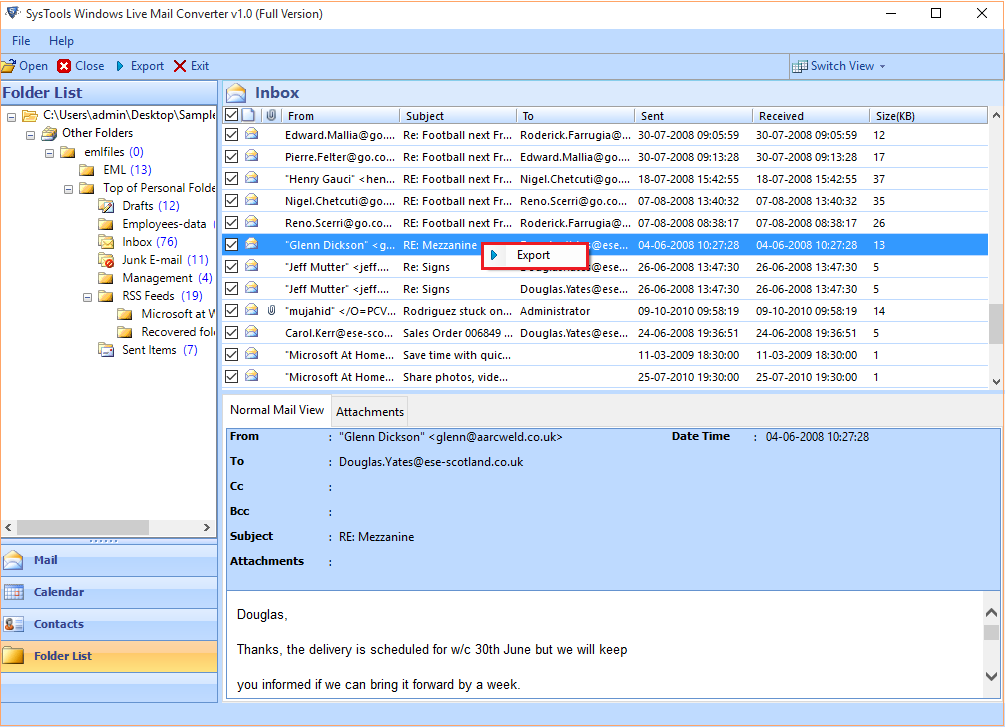
Task: Click the blue Export arrow in toolbar
Action: click(120, 66)
